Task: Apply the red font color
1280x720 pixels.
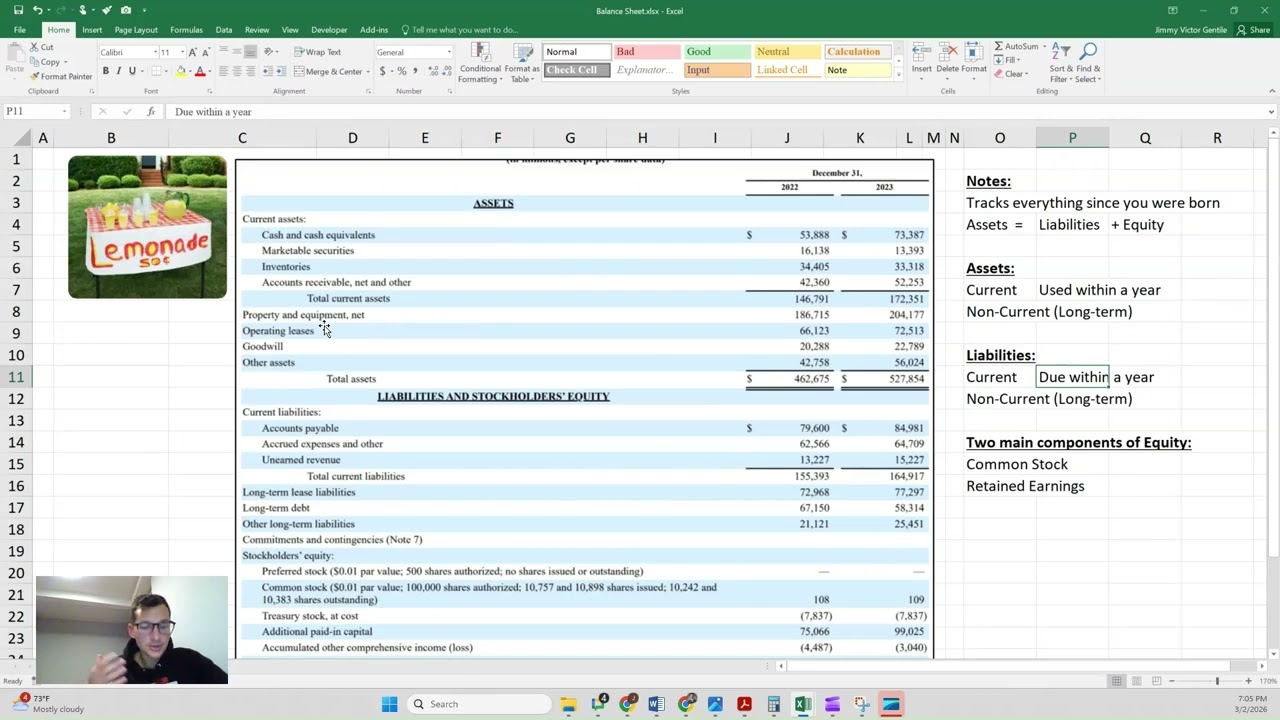Action: [x=200, y=71]
